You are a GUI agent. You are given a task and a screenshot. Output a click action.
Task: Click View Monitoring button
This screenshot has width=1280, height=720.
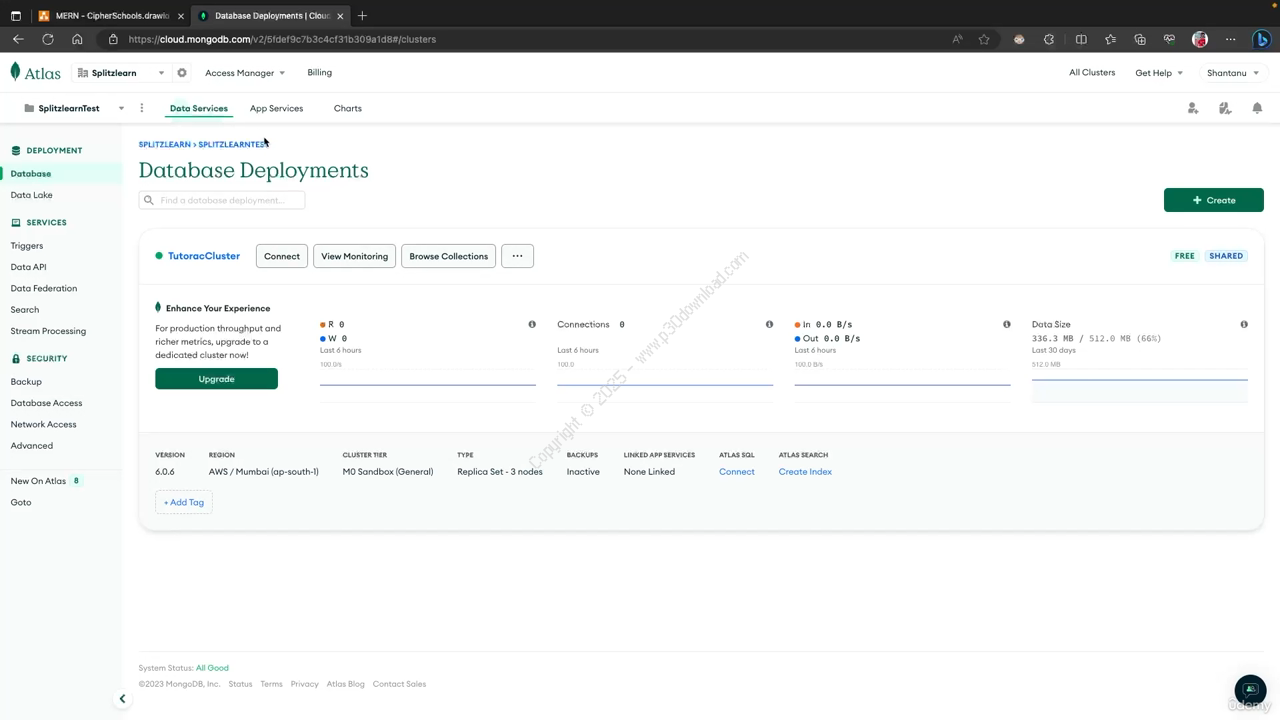tap(354, 256)
